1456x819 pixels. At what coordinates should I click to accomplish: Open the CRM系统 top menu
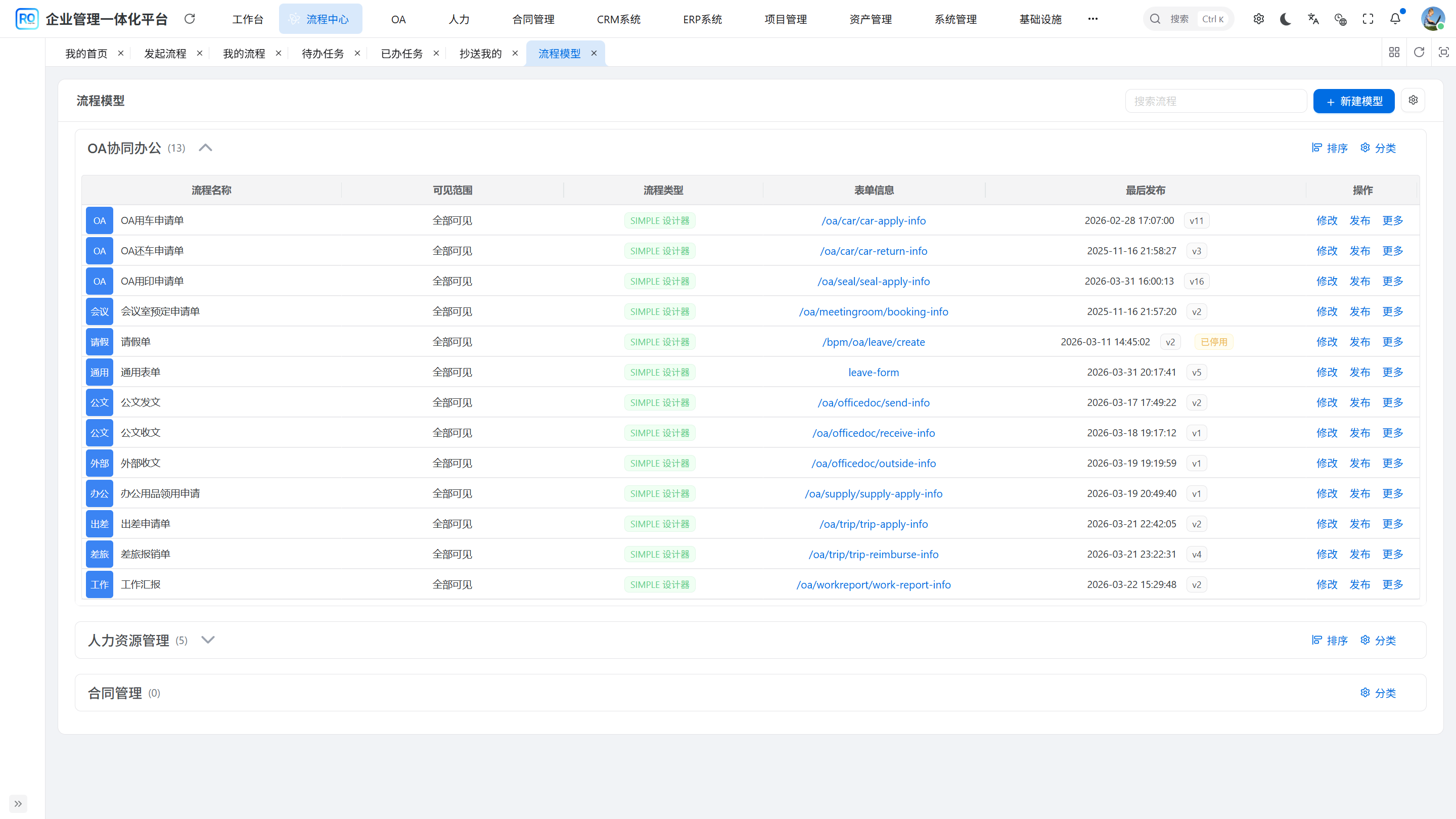(618, 19)
